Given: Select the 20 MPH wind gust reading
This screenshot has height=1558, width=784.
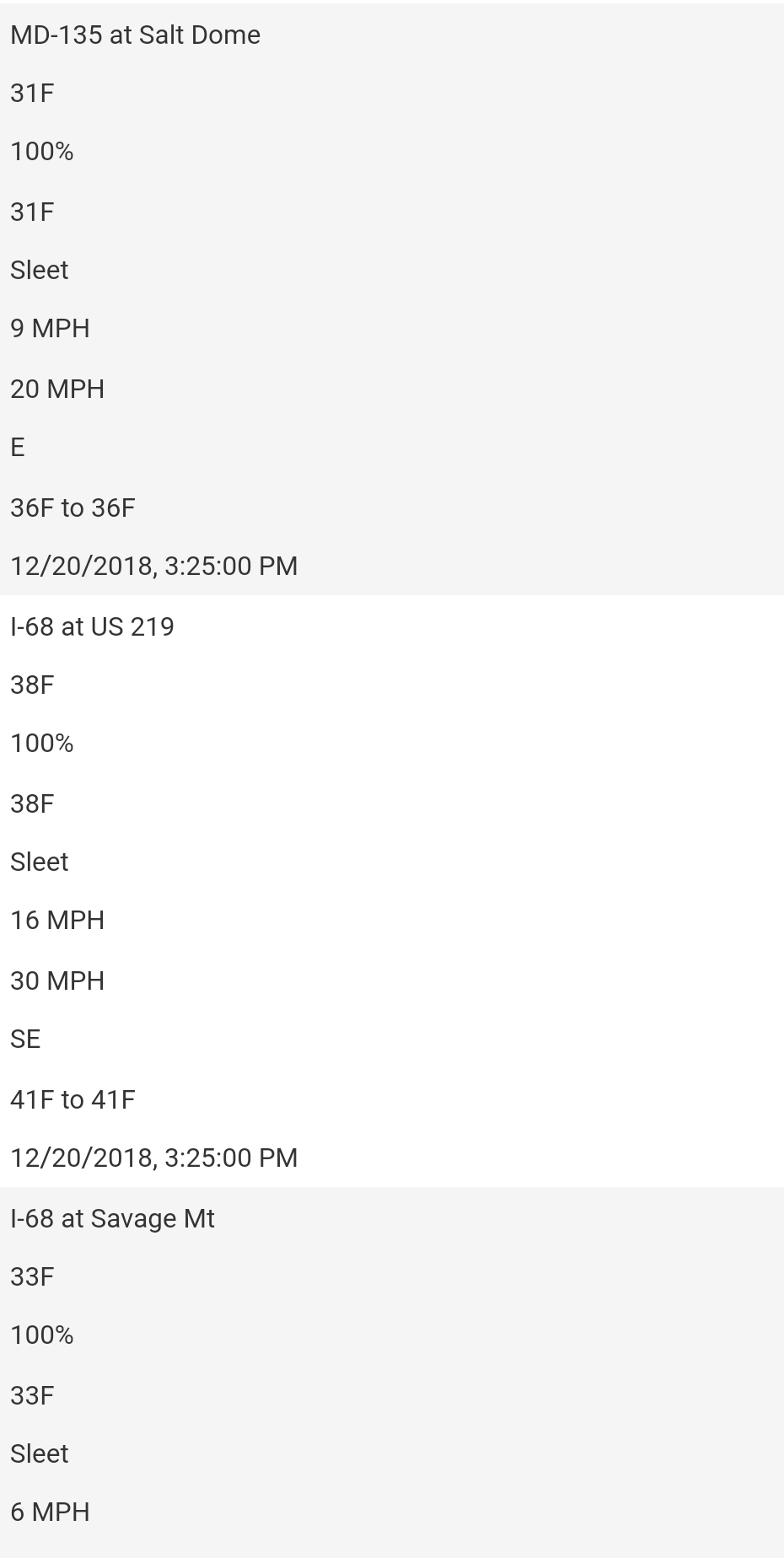Looking at the screenshot, I should coord(57,389).
